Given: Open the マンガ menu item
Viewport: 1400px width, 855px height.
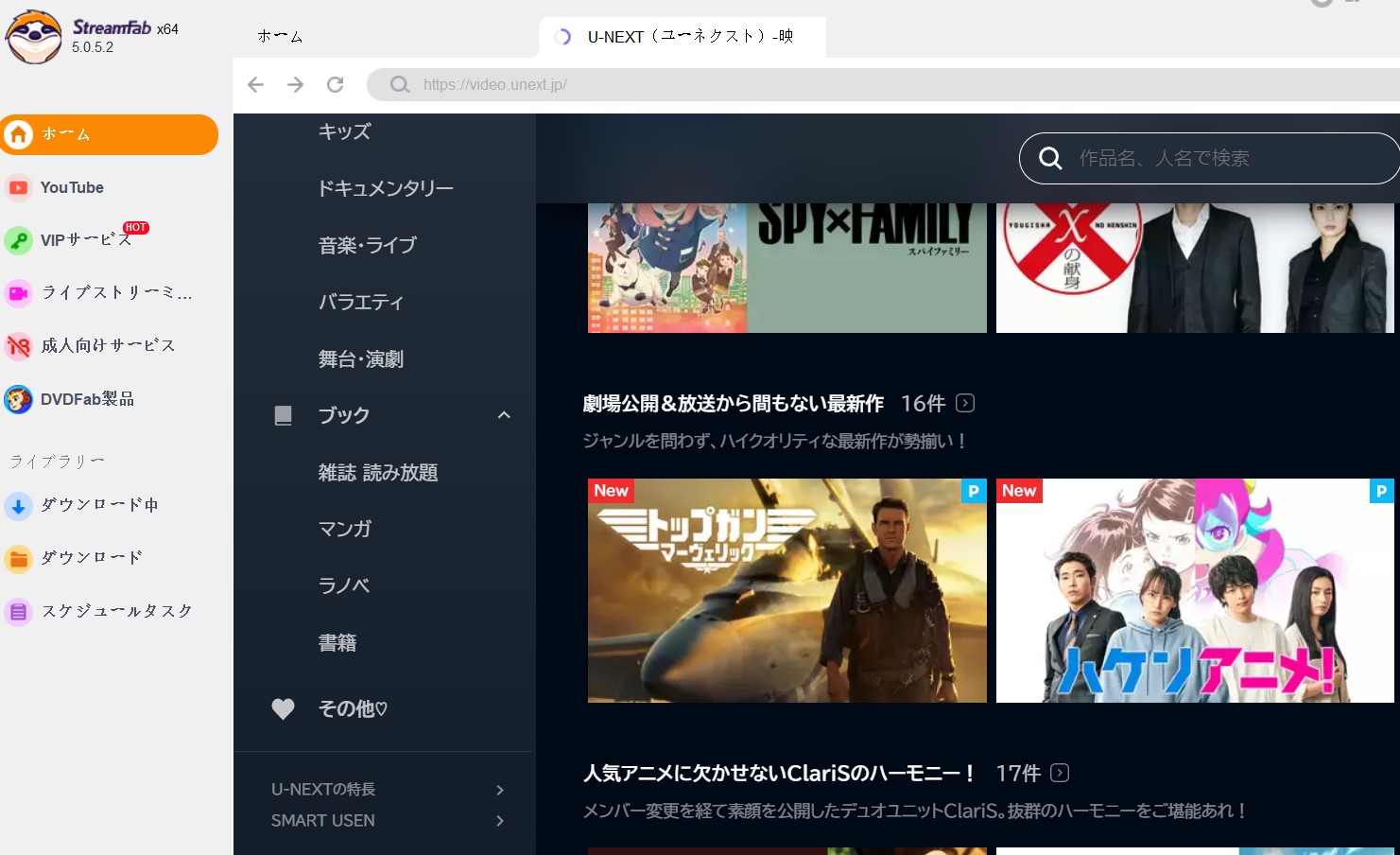Looking at the screenshot, I should (x=344, y=529).
